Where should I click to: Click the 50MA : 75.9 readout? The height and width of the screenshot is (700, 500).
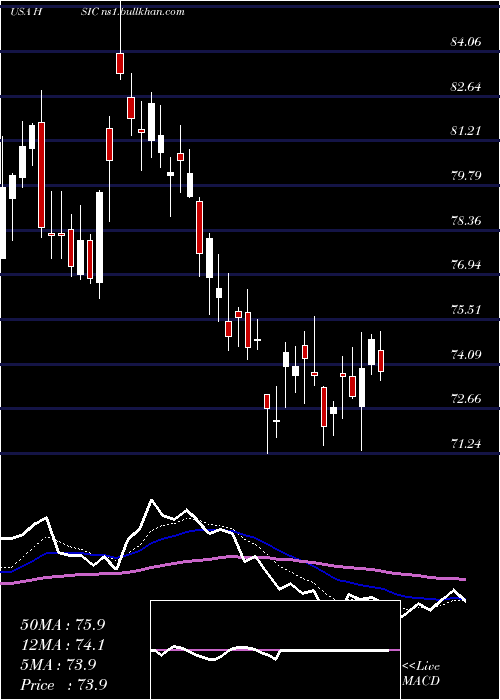coord(64,625)
